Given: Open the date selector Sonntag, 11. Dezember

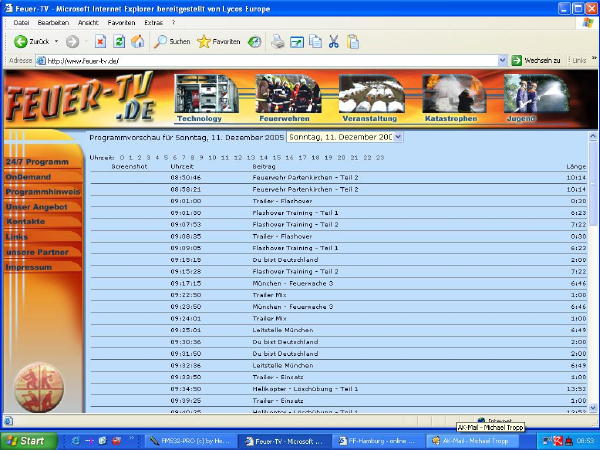Looking at the screenshot, I should [x=345, y=137].
